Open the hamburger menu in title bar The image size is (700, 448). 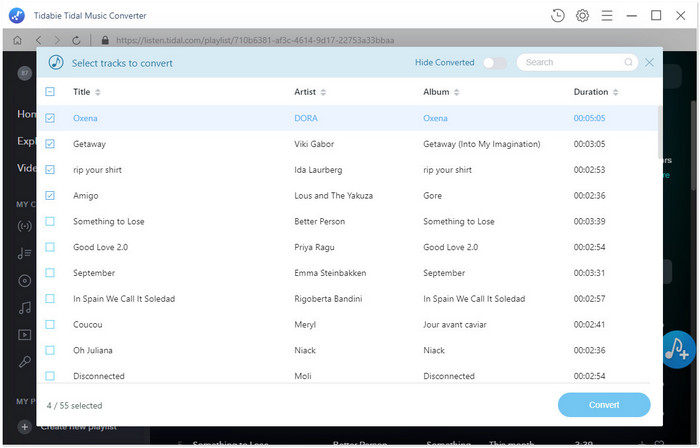[607, 16]
